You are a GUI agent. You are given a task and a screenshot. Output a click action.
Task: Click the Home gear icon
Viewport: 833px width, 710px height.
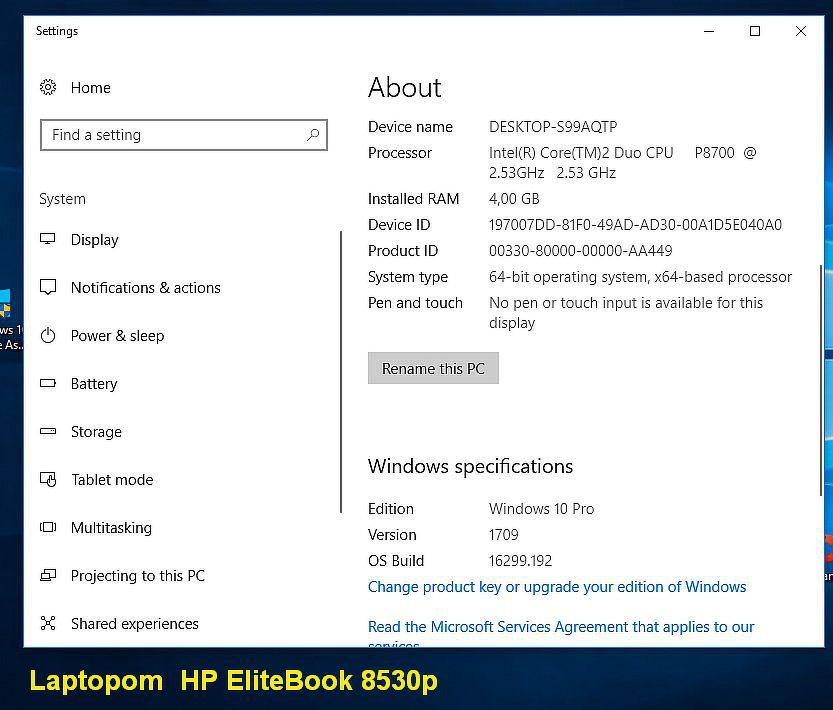pos(48,87)
